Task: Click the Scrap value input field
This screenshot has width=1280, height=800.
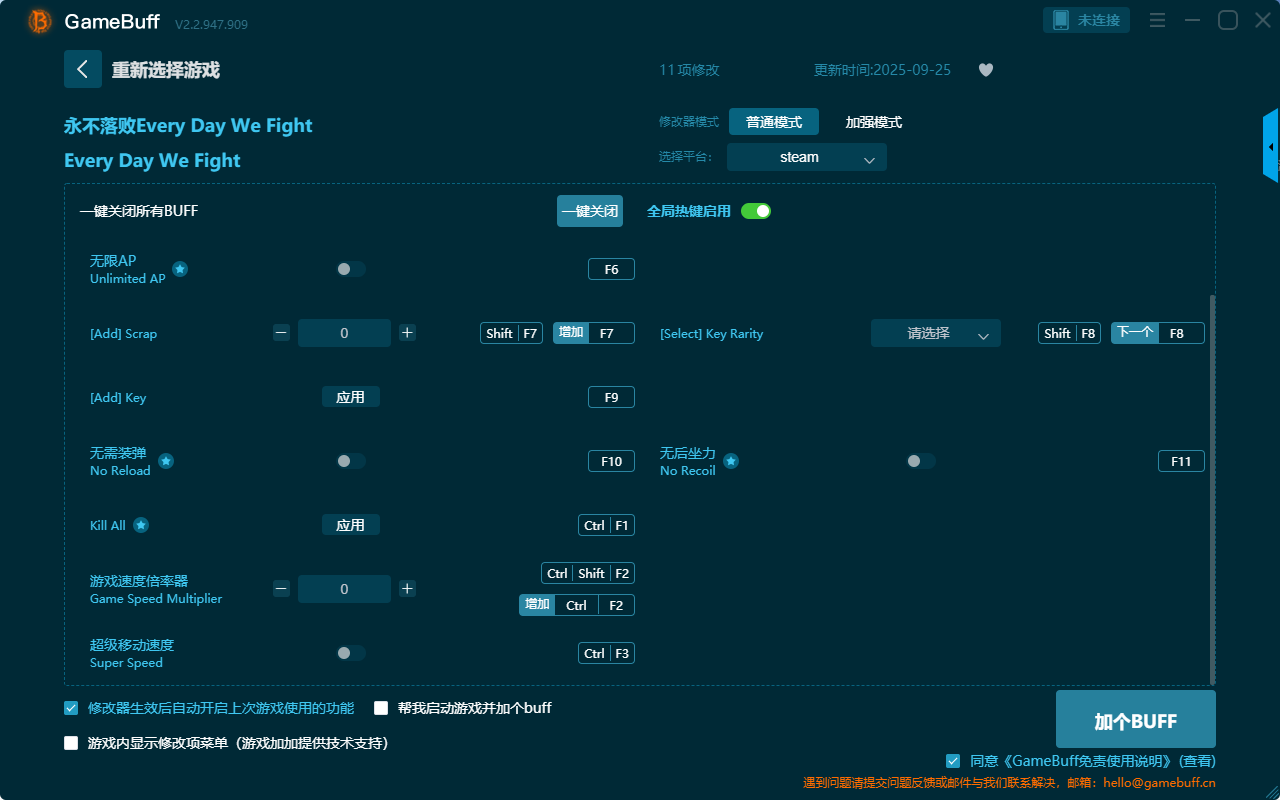Action: (x=345, y=333)
